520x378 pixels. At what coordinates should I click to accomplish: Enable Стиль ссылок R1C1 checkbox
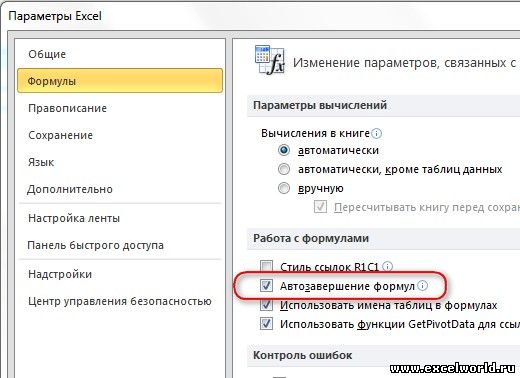click(x=266, y=267)
